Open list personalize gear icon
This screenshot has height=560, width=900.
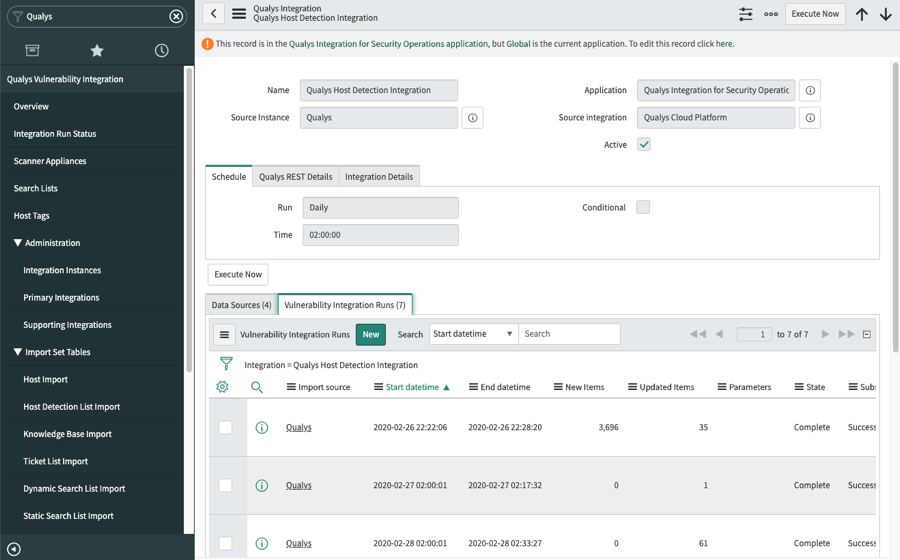(x=222, y=387)
